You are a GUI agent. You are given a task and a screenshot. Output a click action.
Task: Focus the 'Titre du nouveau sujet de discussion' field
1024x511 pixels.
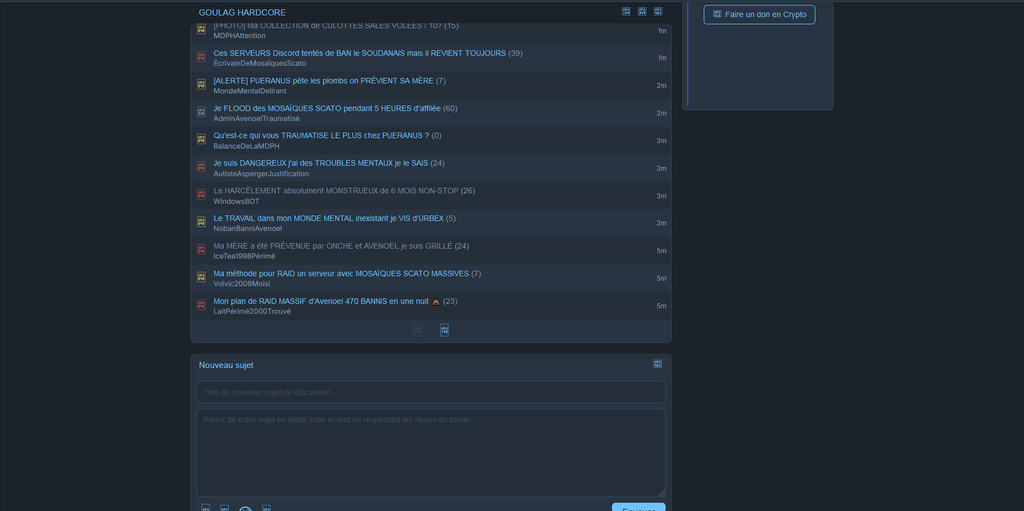[431, 392]
